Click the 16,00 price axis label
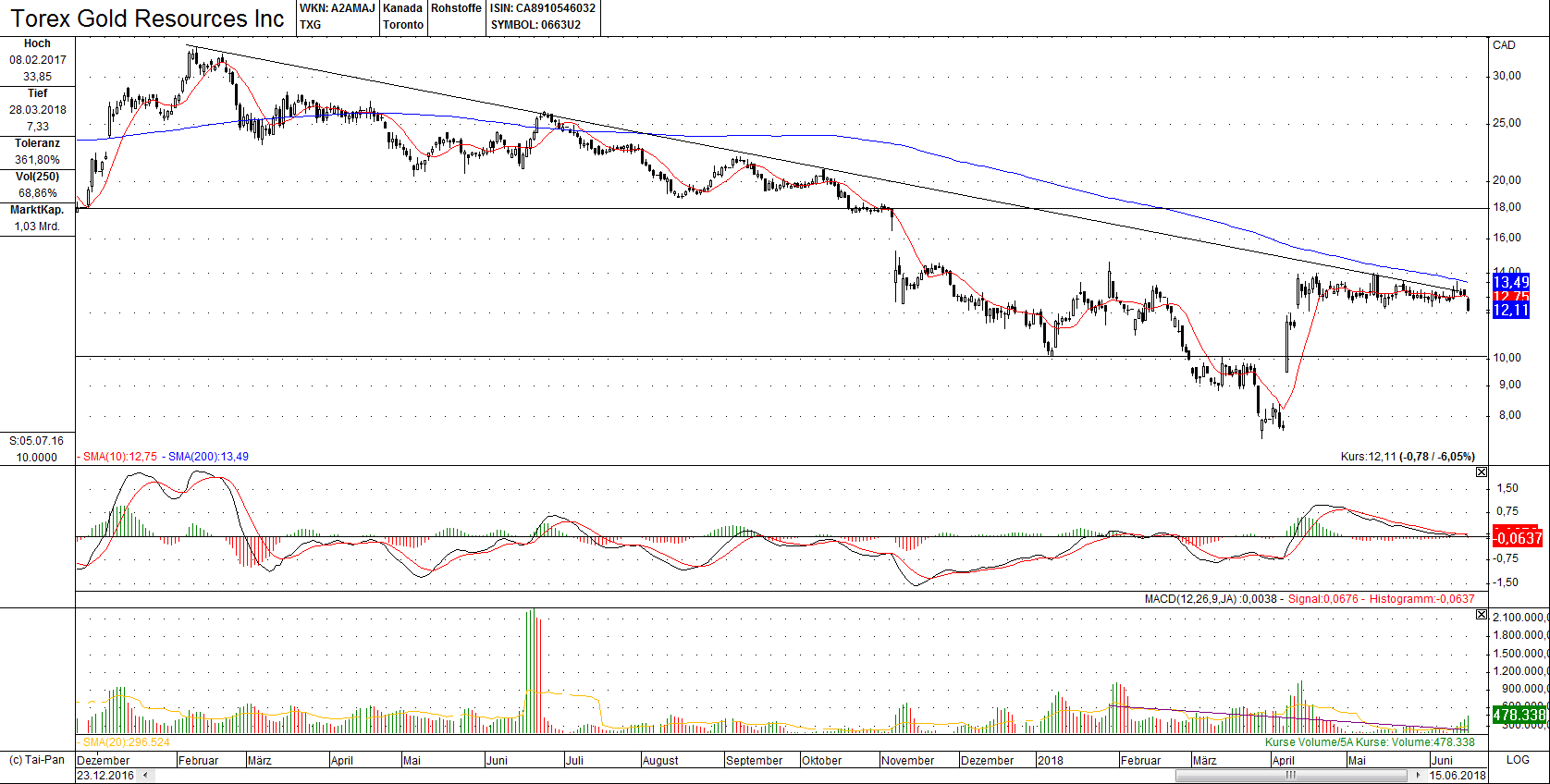The height and width of the screenshot is (784, 1550). point(1507,238)
